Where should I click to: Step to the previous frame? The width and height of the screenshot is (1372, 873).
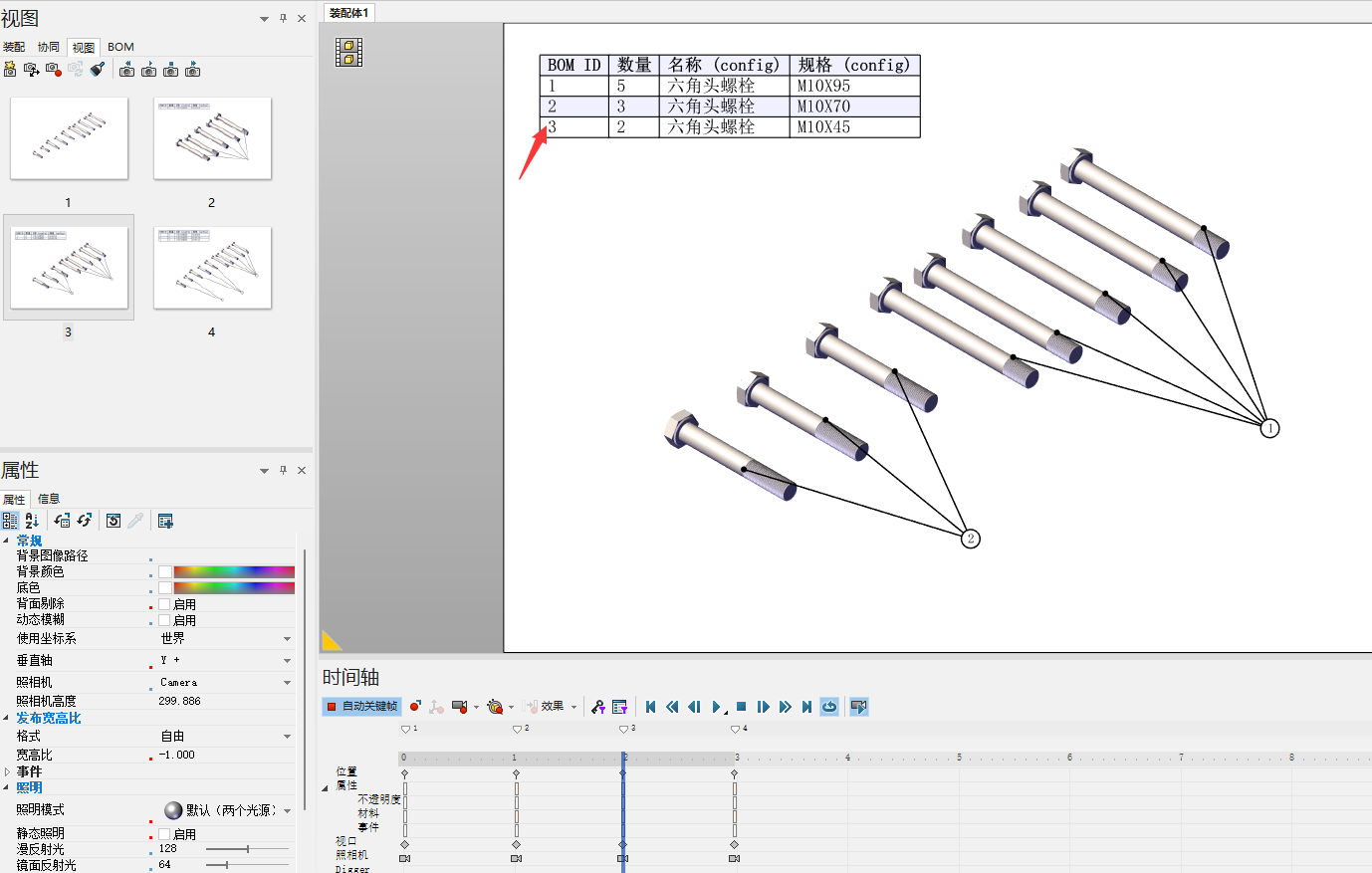tap(695, 707)
